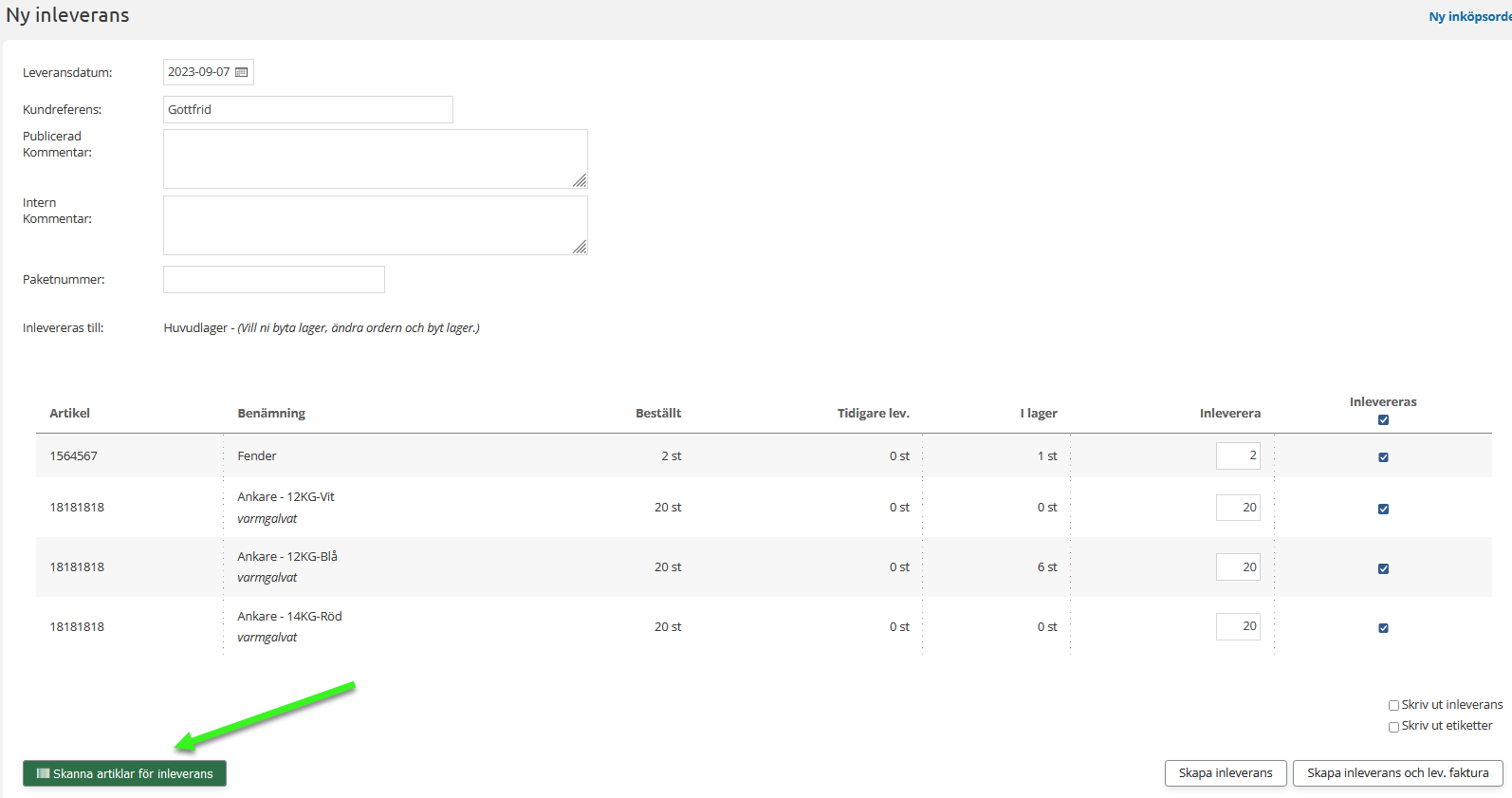Select the Inleverera quantity field for Fender
1512x798 pixels.
pos(1238,456)
